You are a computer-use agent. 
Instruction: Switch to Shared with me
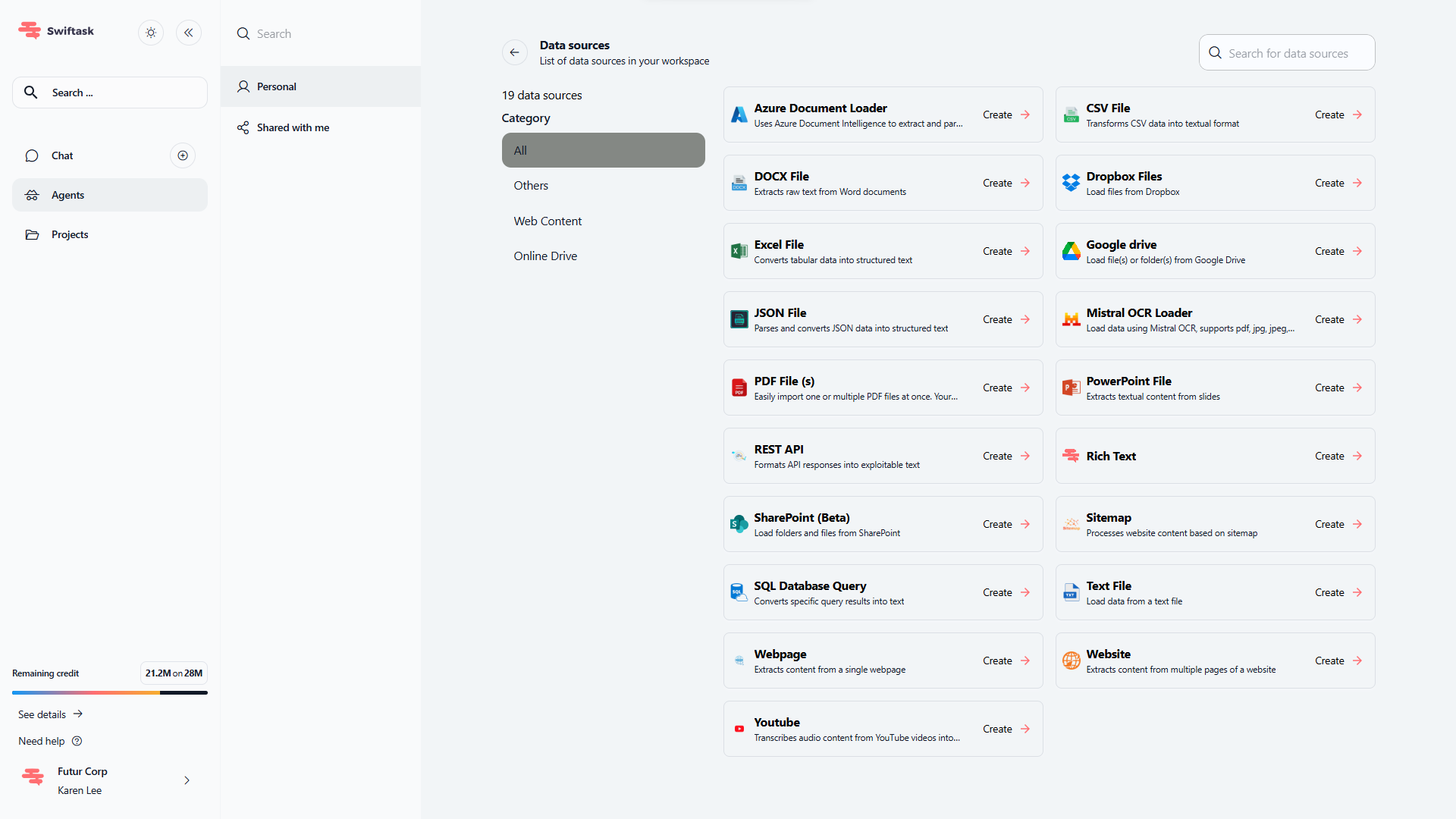(x=293, y=127)
